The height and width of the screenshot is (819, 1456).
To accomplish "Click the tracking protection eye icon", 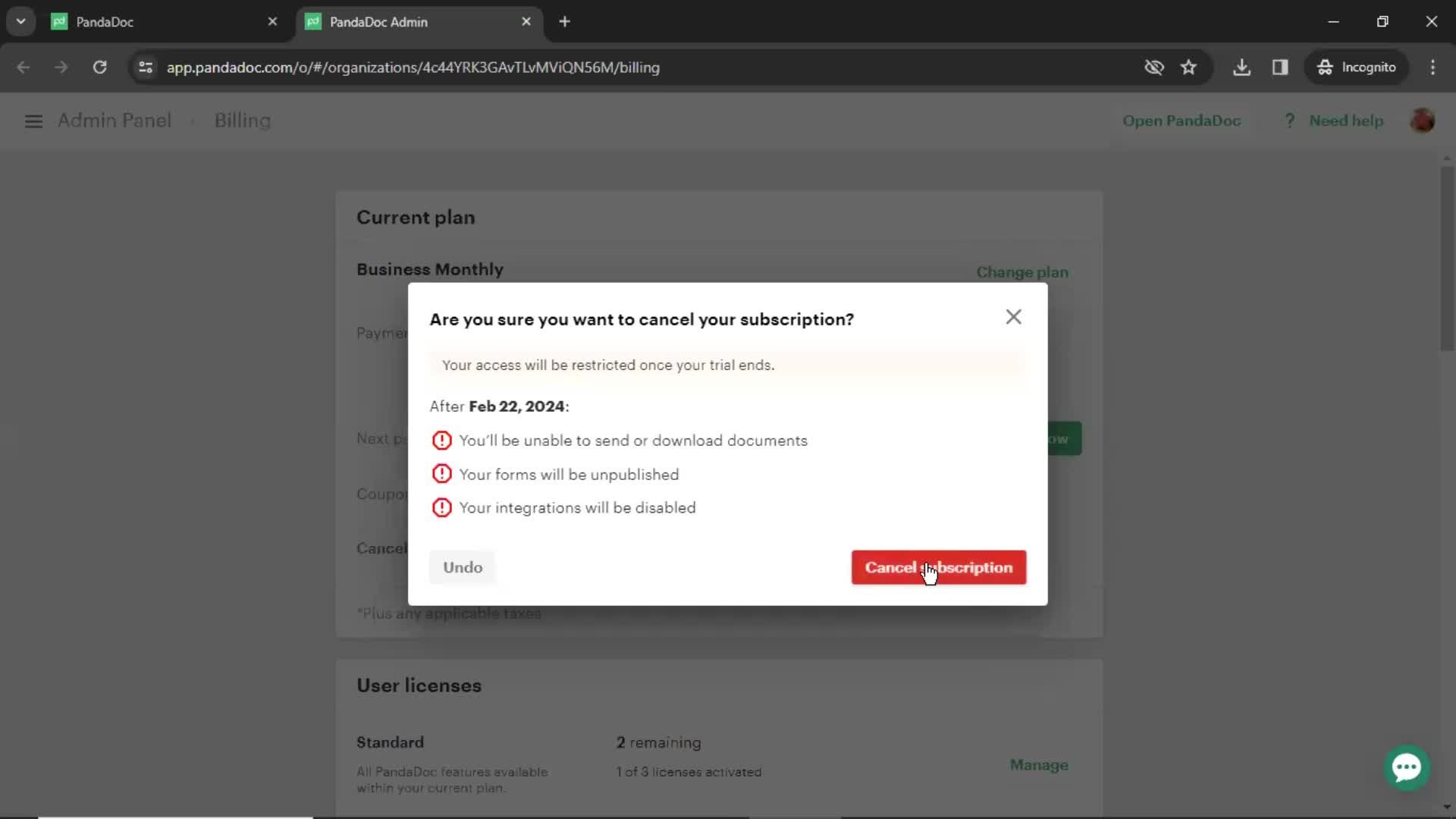I will 1153,67.
